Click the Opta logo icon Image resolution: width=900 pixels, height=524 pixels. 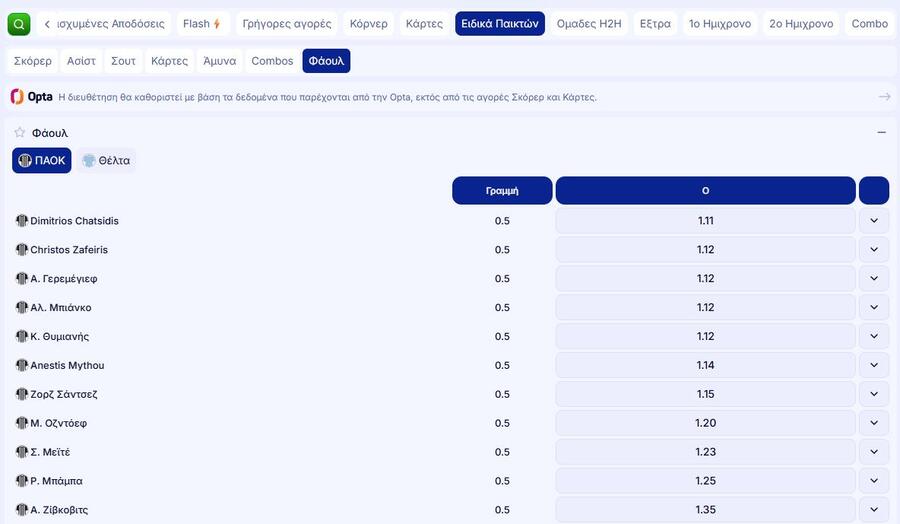17,97
